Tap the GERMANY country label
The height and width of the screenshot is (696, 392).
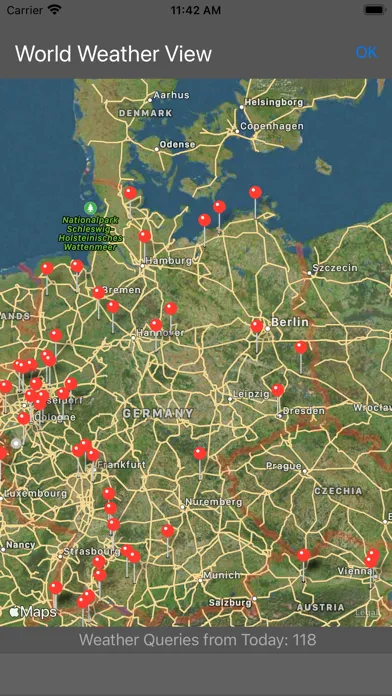tap(158, 413)
